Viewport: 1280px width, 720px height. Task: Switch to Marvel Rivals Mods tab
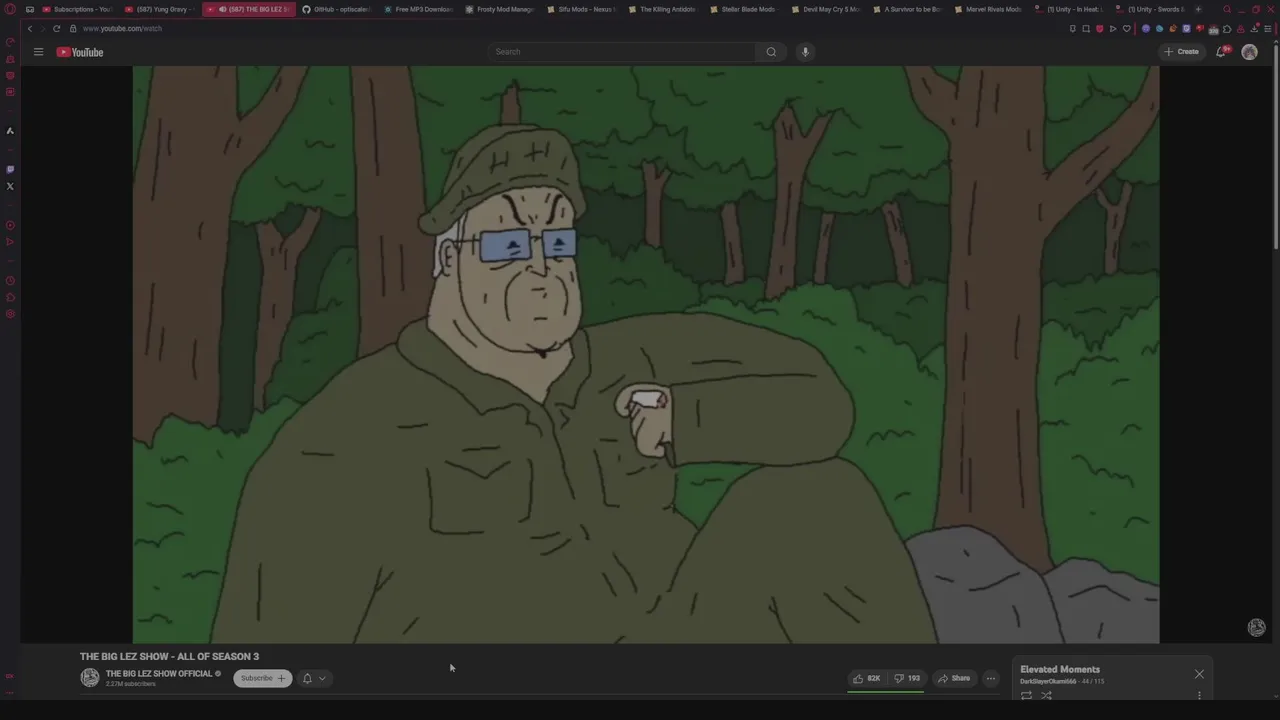989,9
